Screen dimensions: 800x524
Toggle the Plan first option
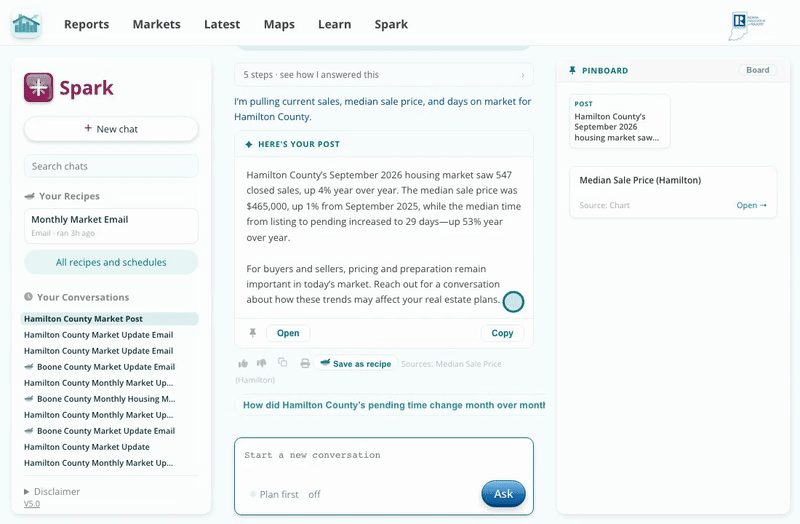click(285, 494)
